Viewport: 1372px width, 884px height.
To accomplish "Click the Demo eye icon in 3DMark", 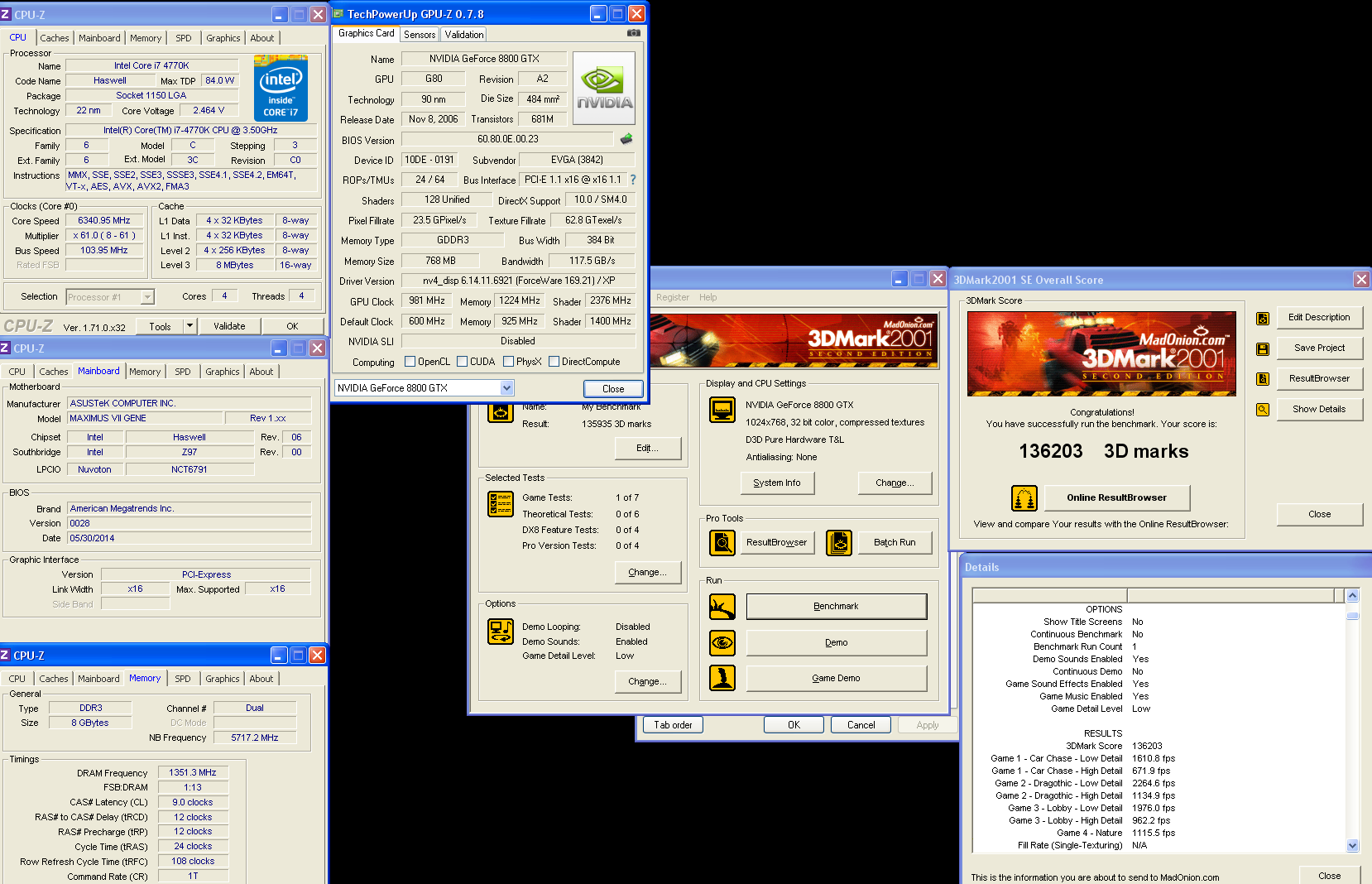I will 722,642.
